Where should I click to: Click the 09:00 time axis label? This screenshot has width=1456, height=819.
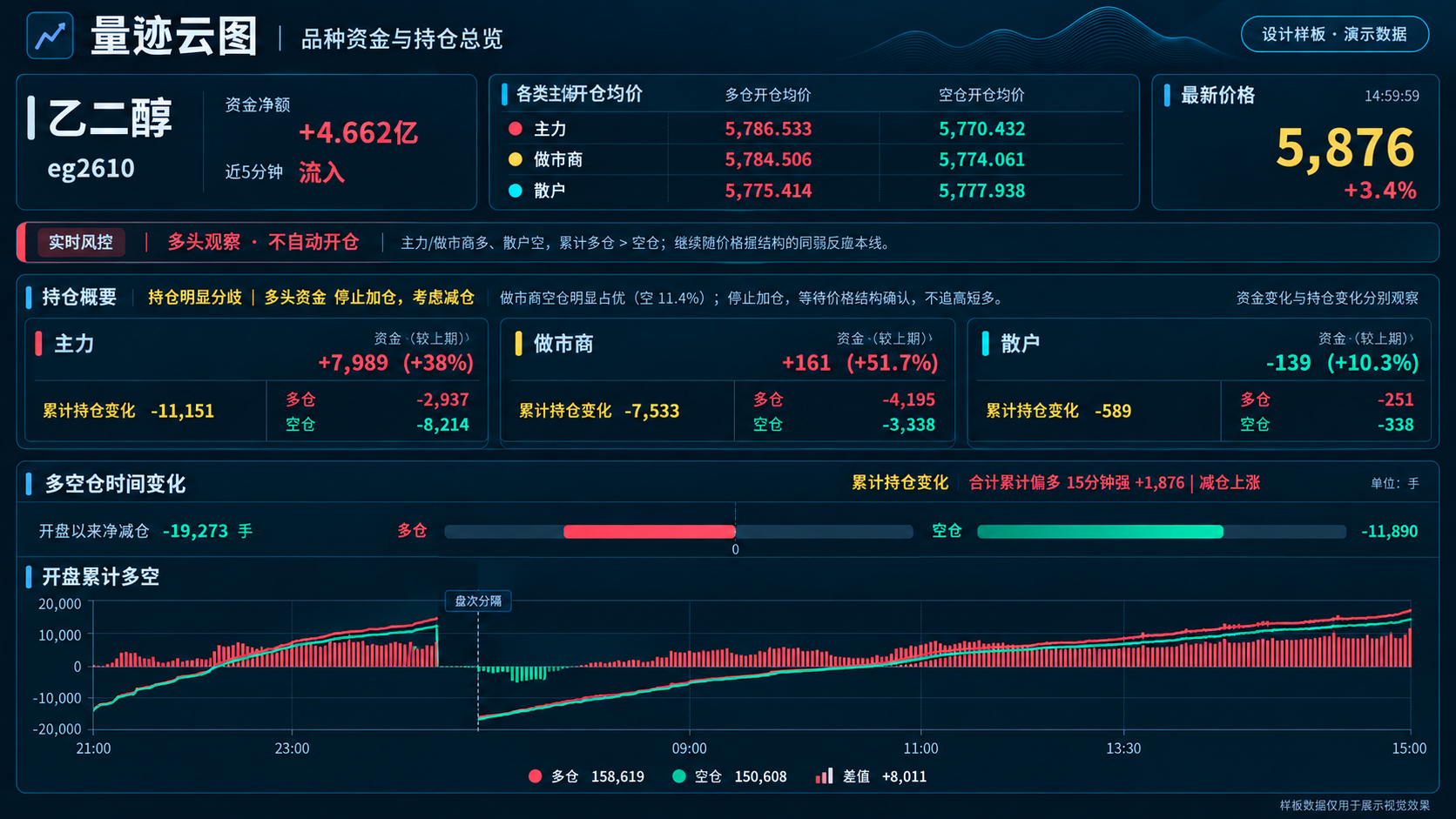[690, 749]
